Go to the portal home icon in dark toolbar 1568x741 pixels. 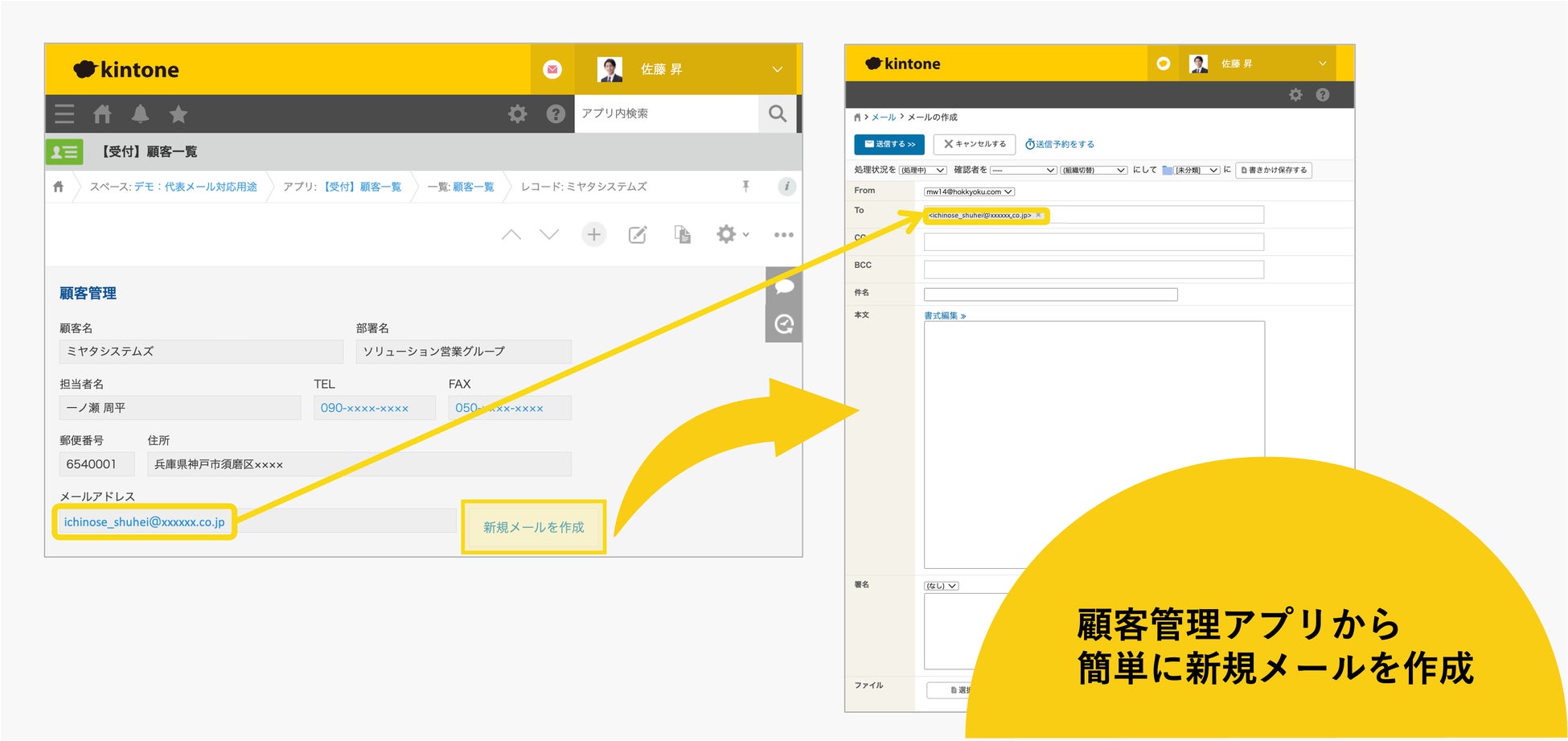pos(102,113)
